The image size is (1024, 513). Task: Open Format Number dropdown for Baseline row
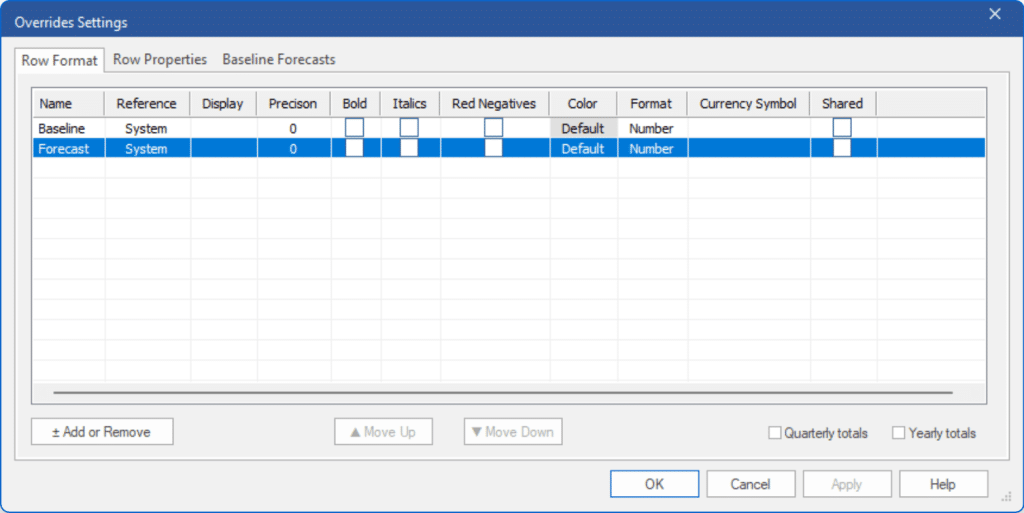(651, 128)
